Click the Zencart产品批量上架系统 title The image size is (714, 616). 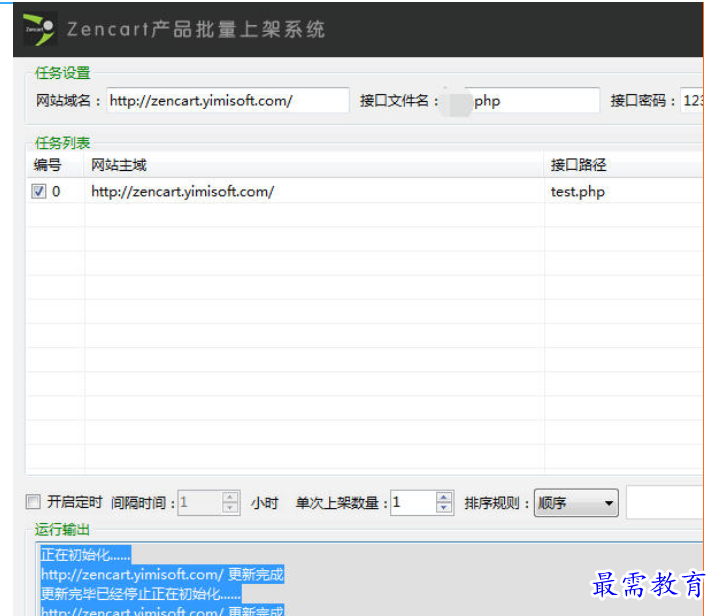pos(196,30)
